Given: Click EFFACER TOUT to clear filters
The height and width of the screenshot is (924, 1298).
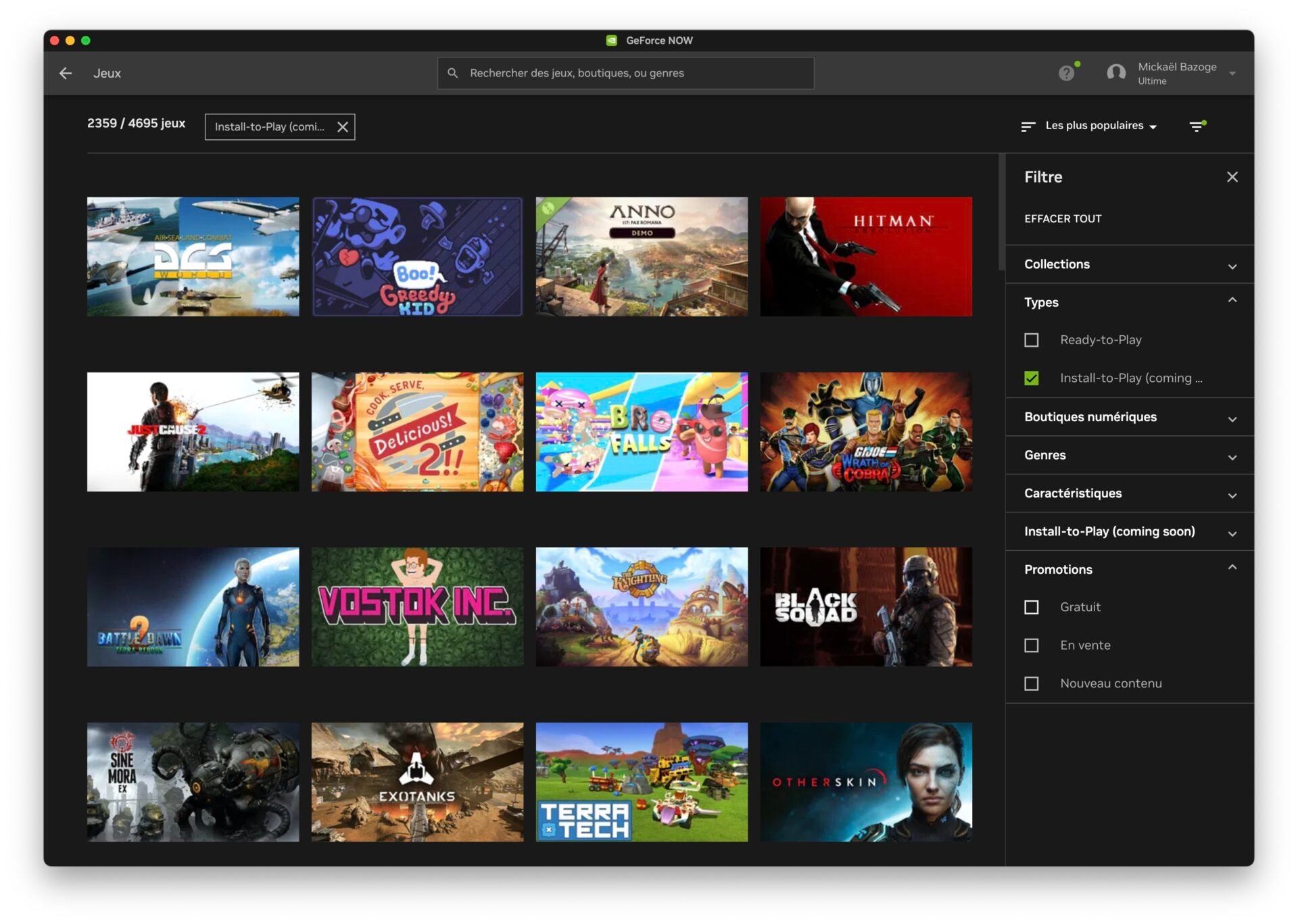Looking at the screenshot, I should [1063, 219].
